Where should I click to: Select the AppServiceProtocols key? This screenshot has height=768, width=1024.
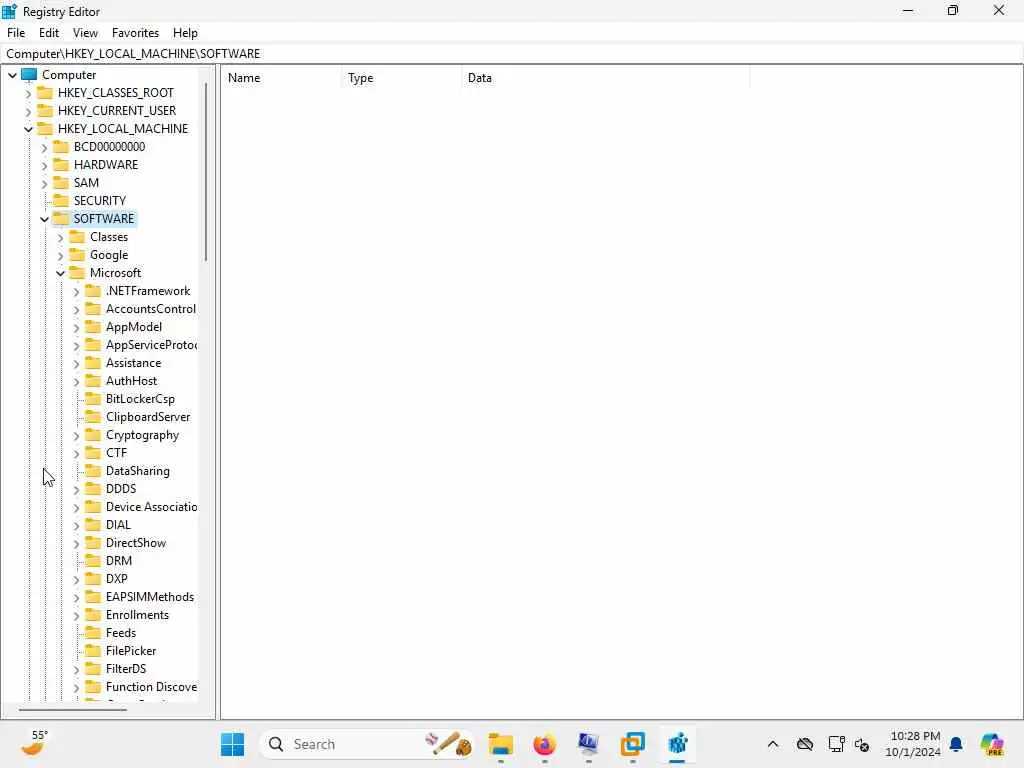[151, 345]
